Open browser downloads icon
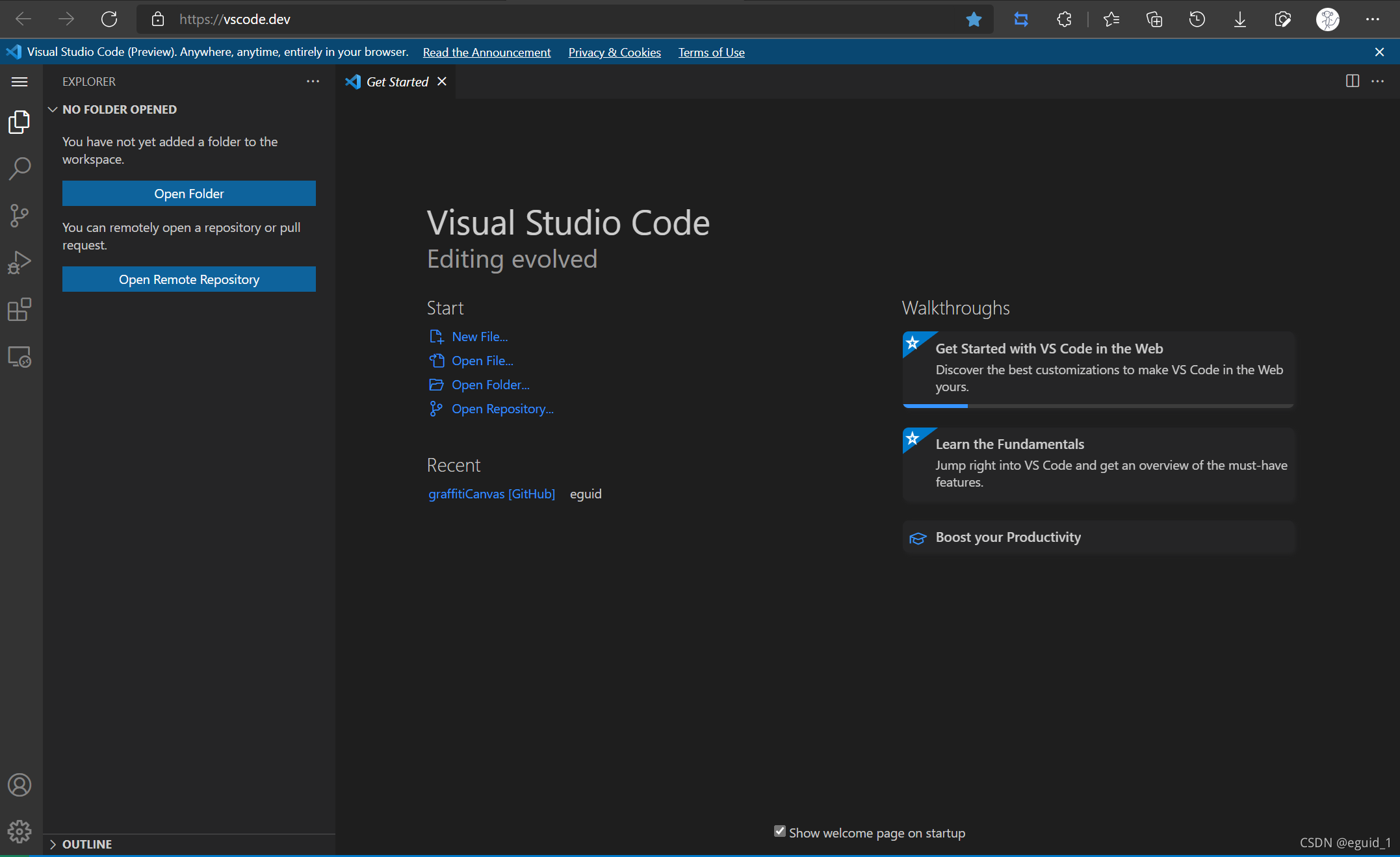The height and width of the screenshot is (857, 1400). [x=1240, y=19]
